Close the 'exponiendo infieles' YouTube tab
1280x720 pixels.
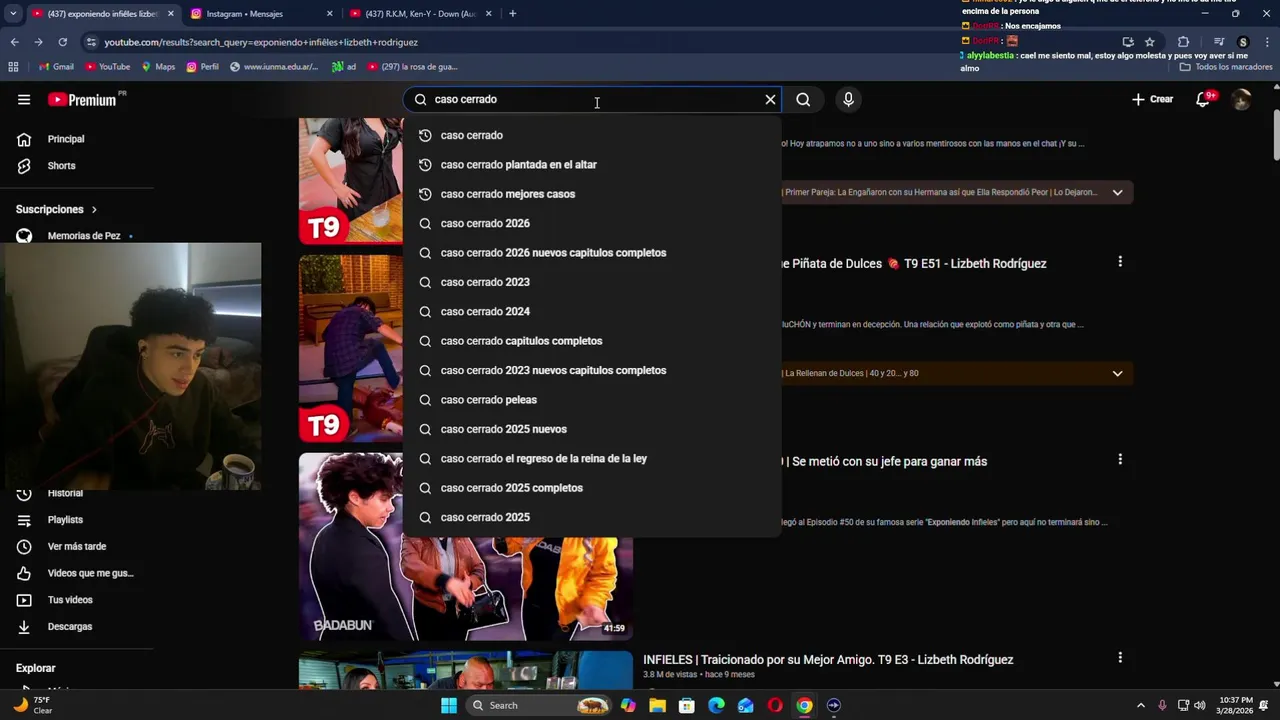(170, 14)
